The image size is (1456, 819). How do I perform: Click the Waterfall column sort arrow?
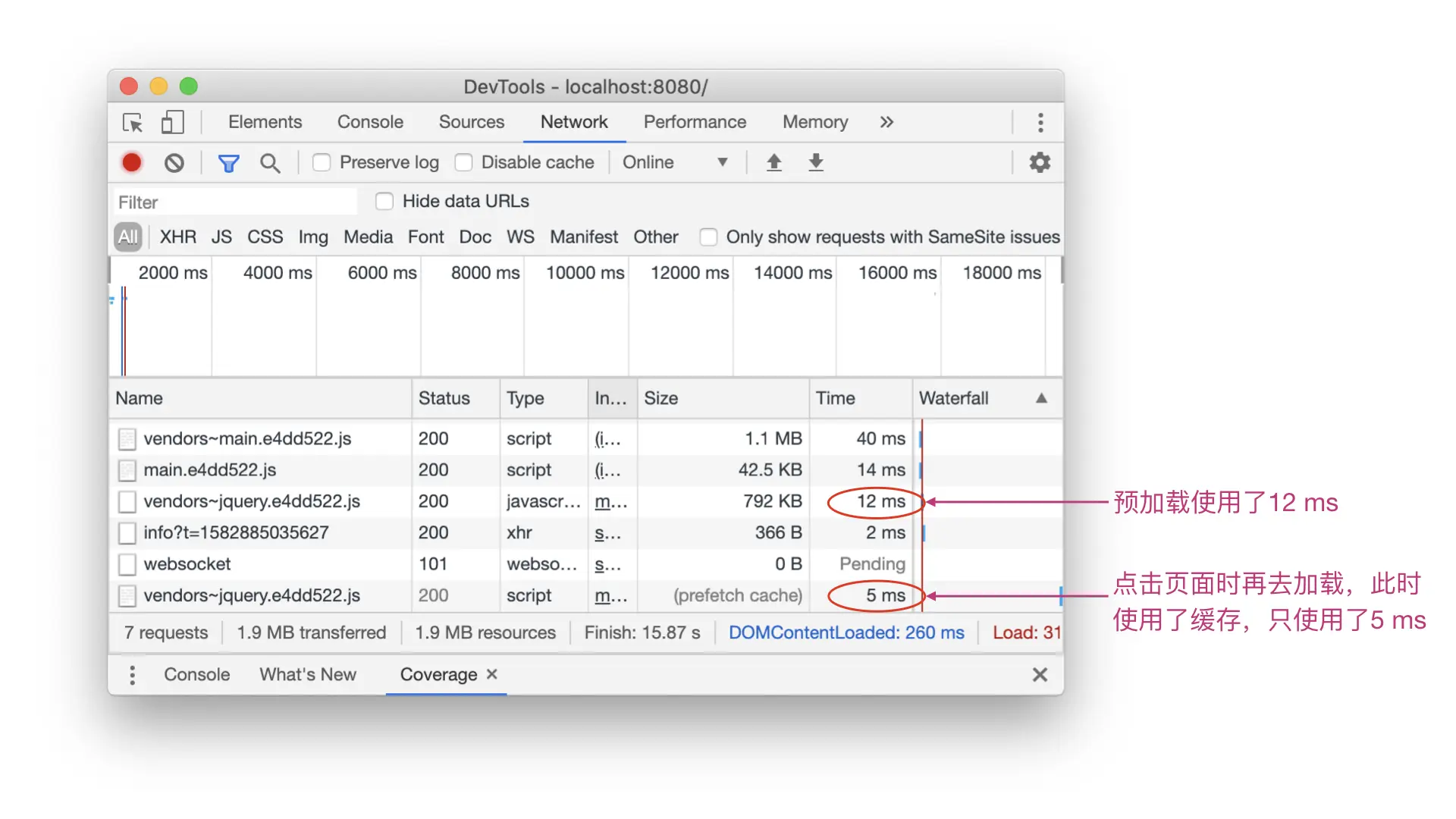point(1041,398)
